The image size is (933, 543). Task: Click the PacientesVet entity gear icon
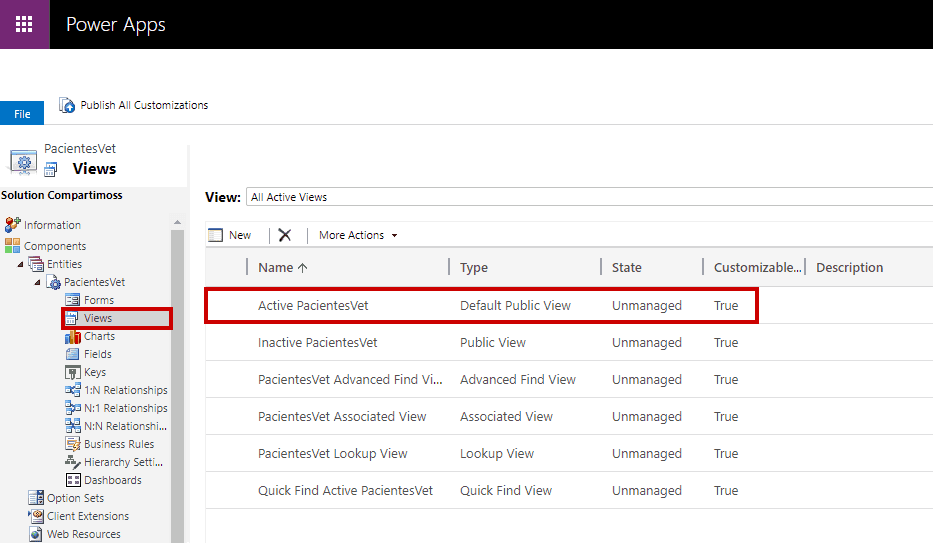pyautogui.click(x=54, y=282)
